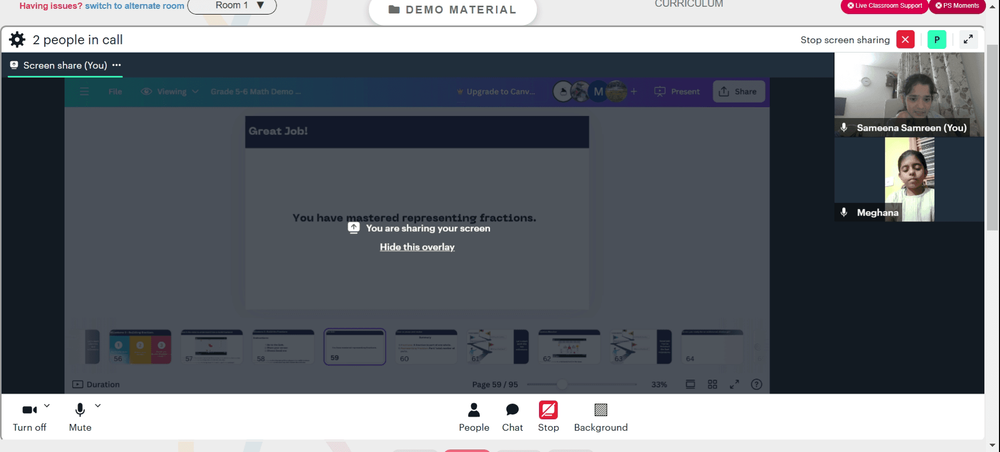Open the Canva help icon

[x=756, y=384]
